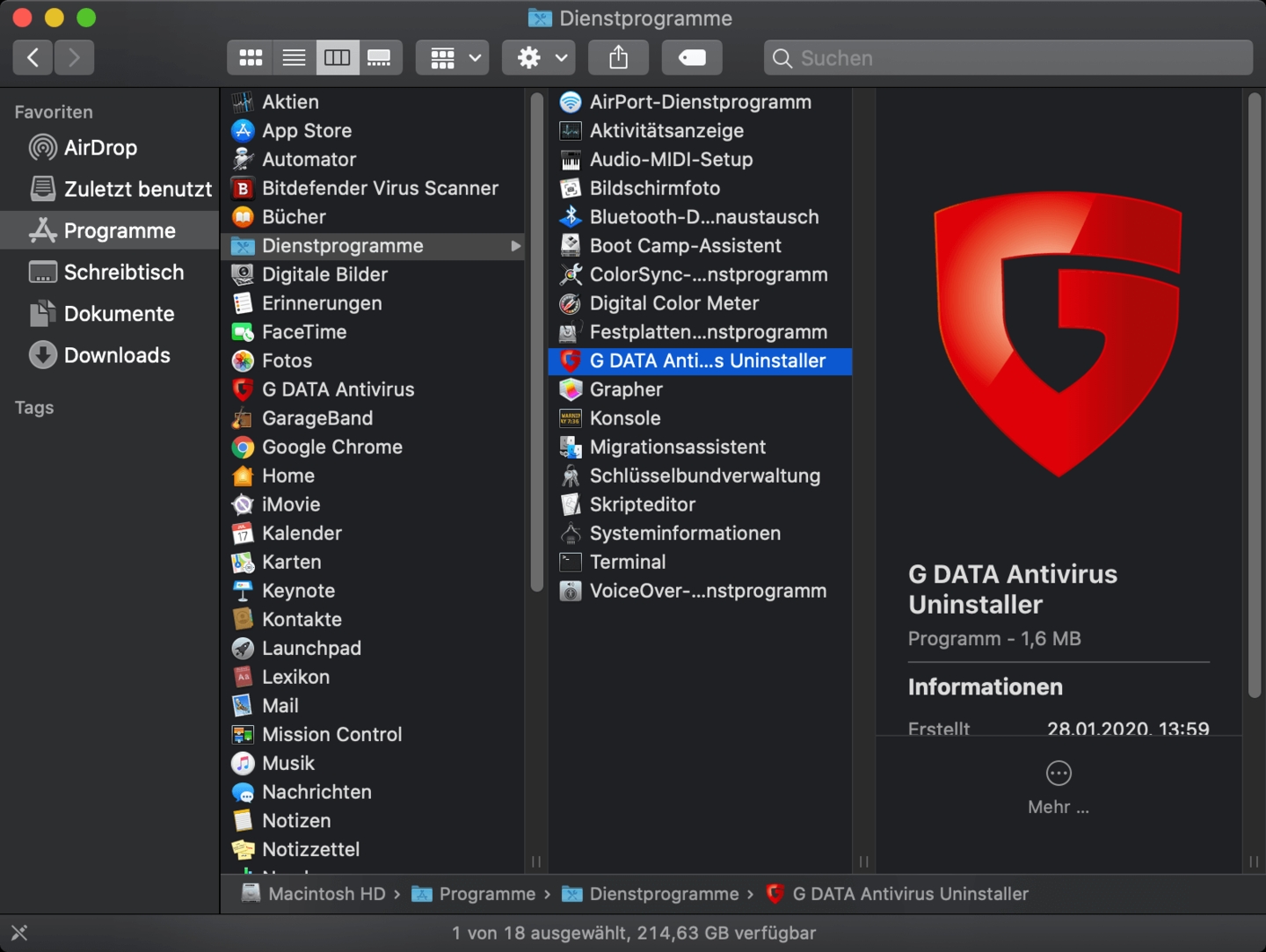Click the applications column scrollbar

[536, 343]
